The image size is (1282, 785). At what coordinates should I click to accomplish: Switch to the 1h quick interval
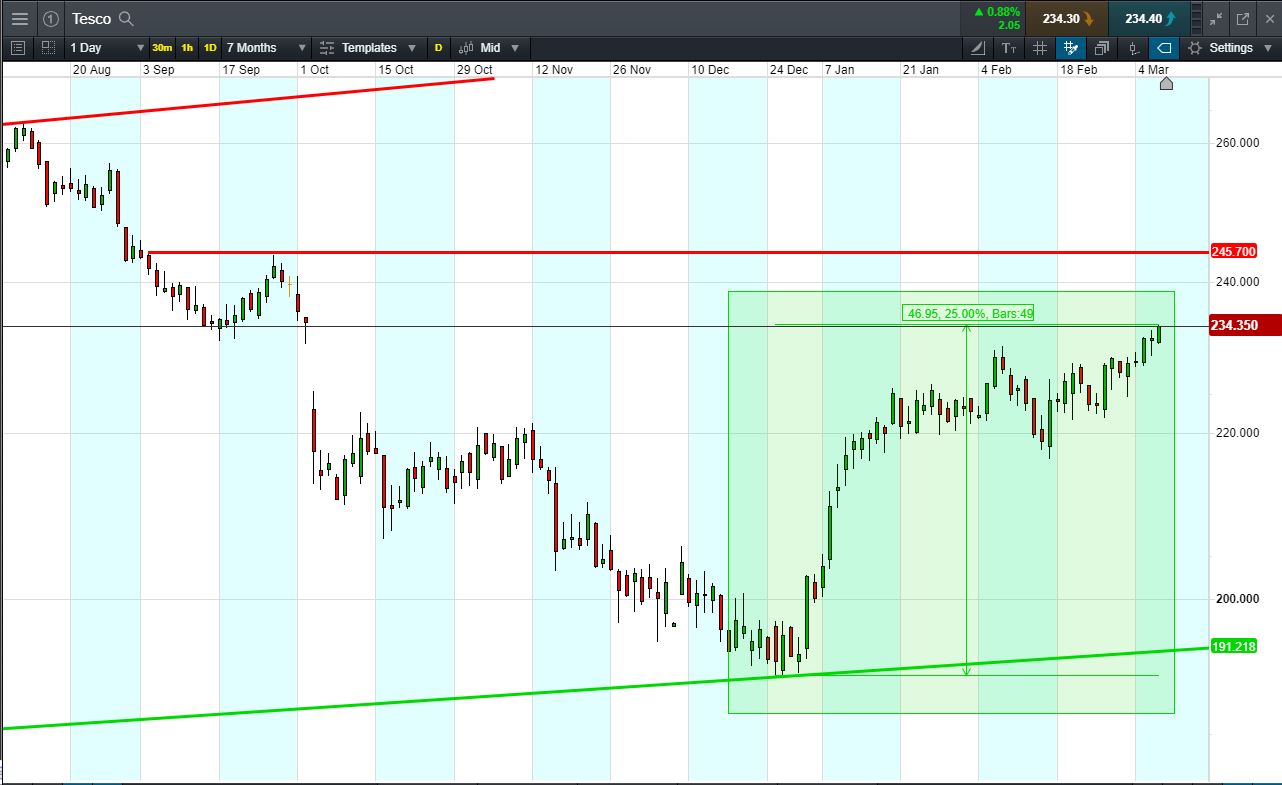187,47
